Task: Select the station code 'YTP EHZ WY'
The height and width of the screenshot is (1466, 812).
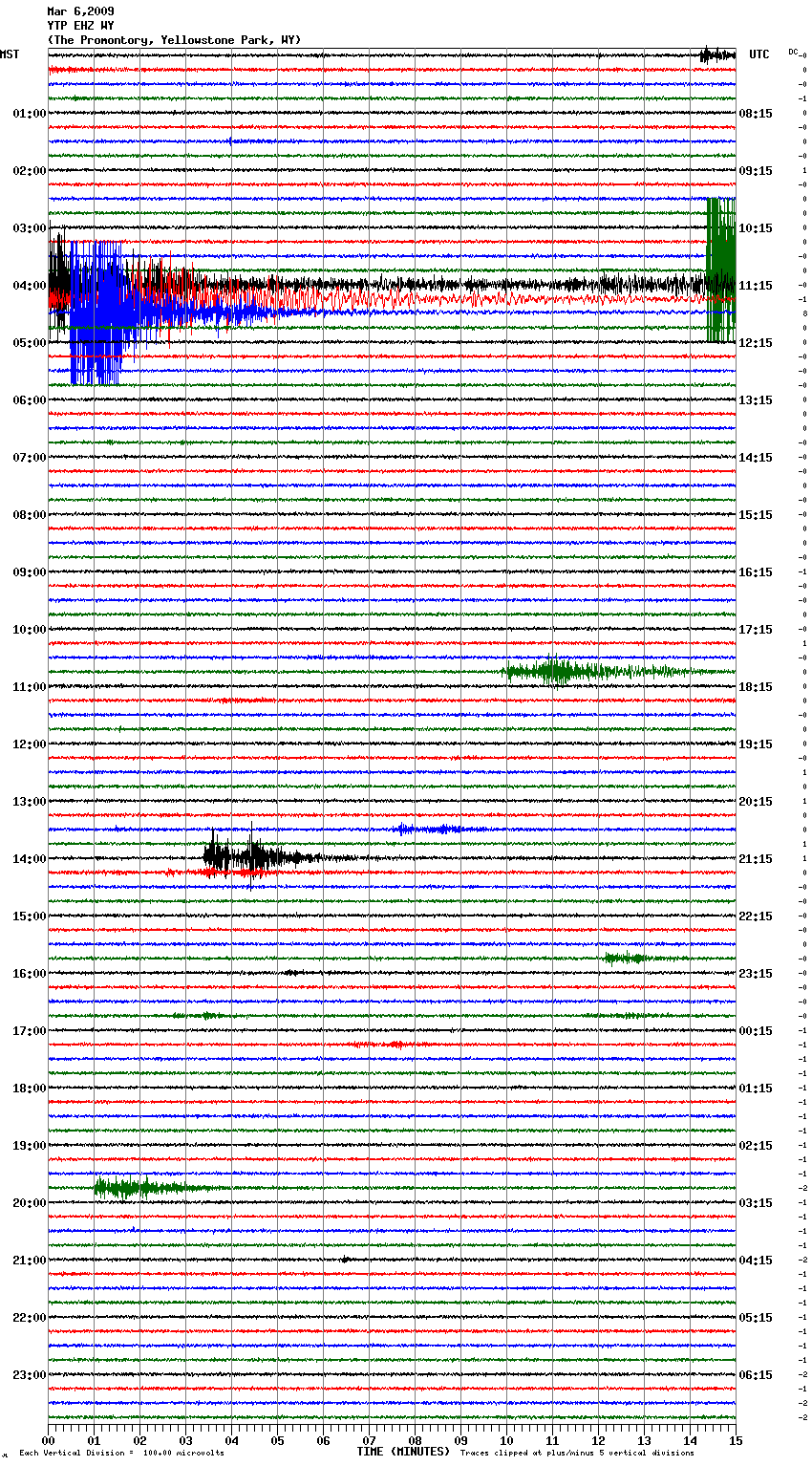Action: [x=80, y=26]
